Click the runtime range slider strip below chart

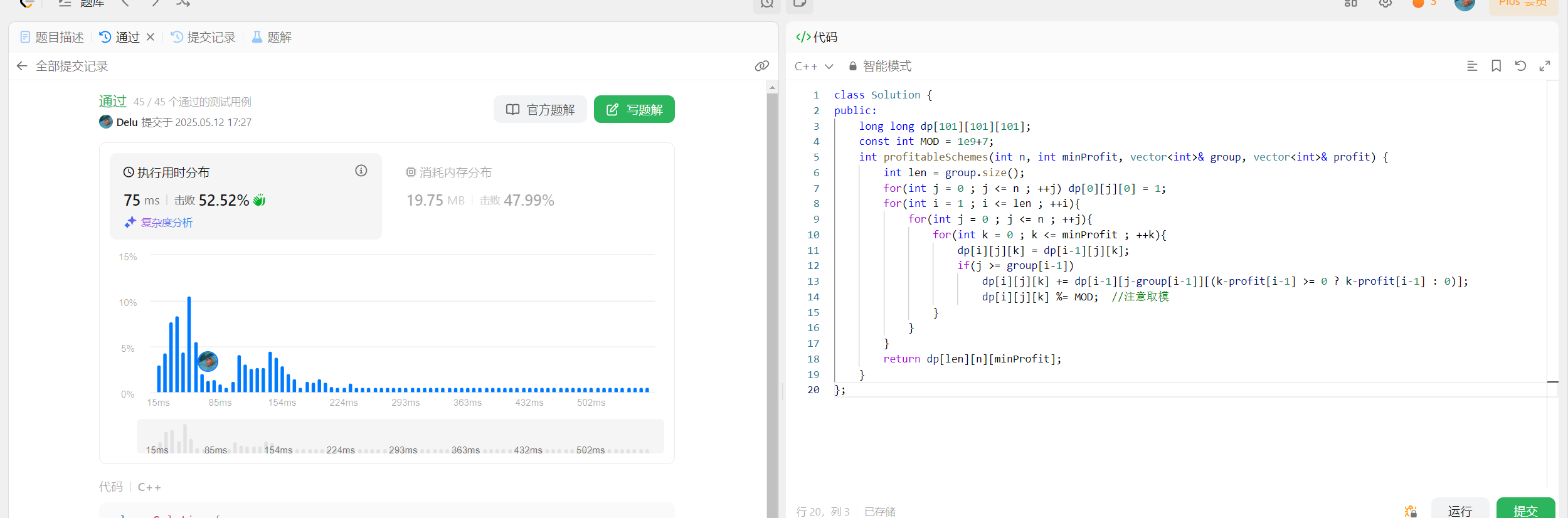[400, 436]
